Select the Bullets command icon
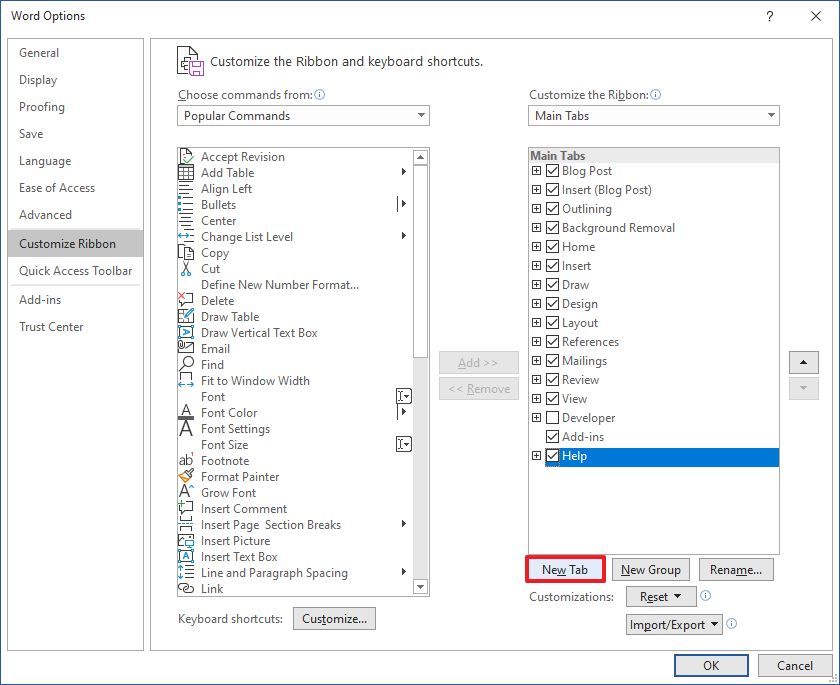Image resolution: width=840 pixels, height=685 pixels. pos(187,205)
